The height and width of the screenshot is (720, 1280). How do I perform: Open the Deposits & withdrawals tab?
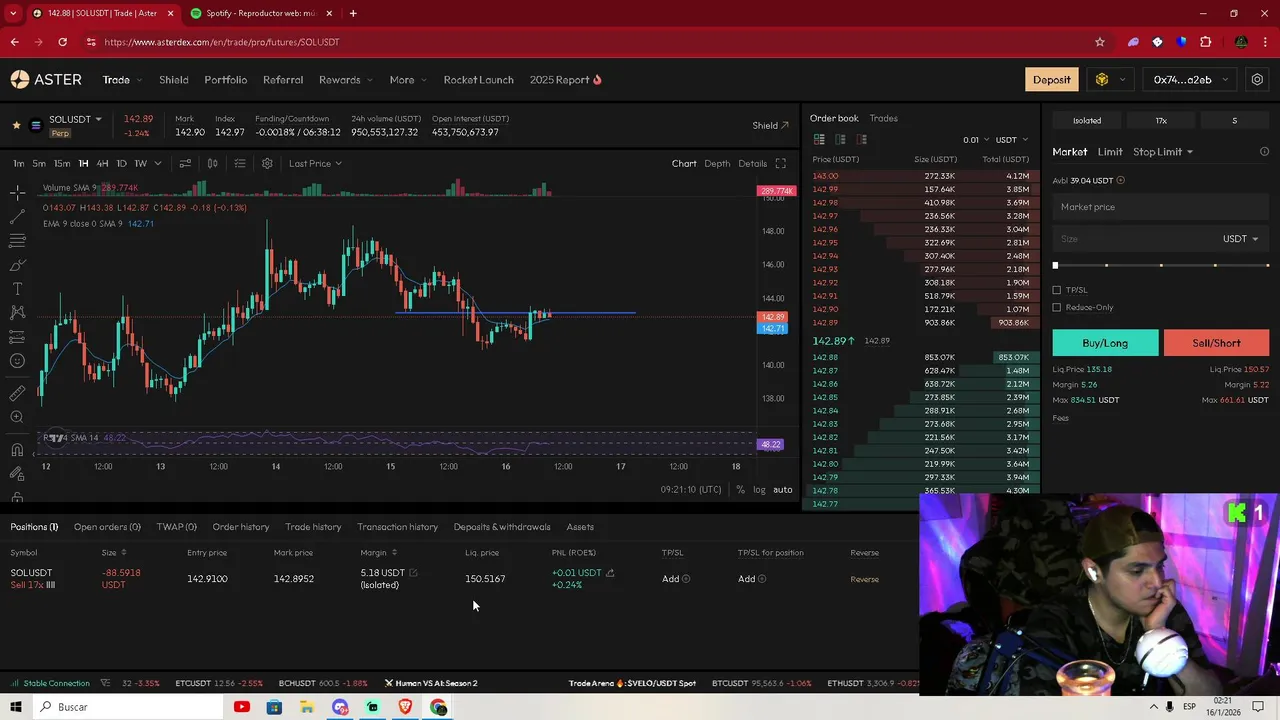click(502, 527)
